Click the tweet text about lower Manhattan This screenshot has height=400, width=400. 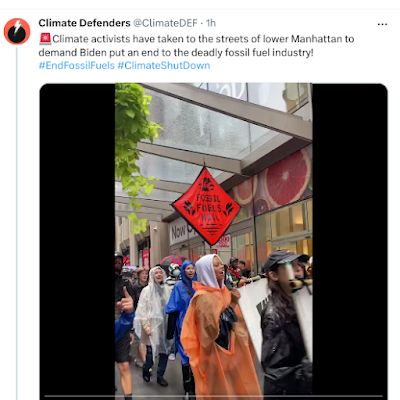196,46
